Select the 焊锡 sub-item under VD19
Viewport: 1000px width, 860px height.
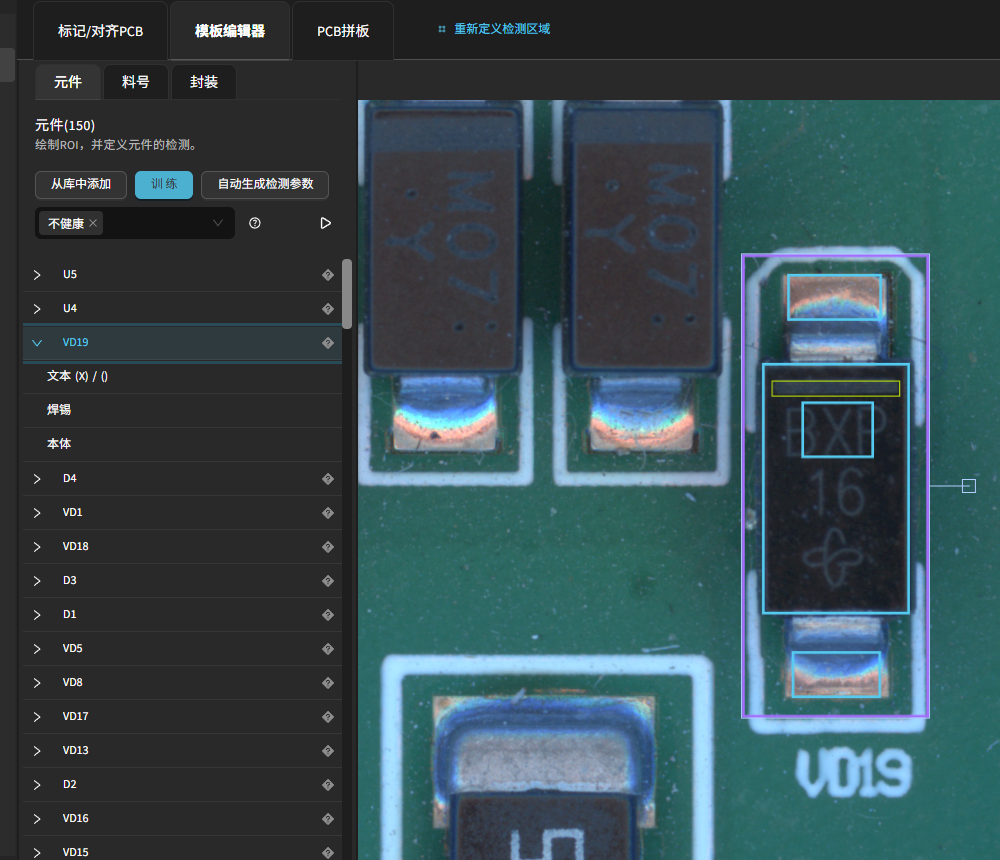59,410
